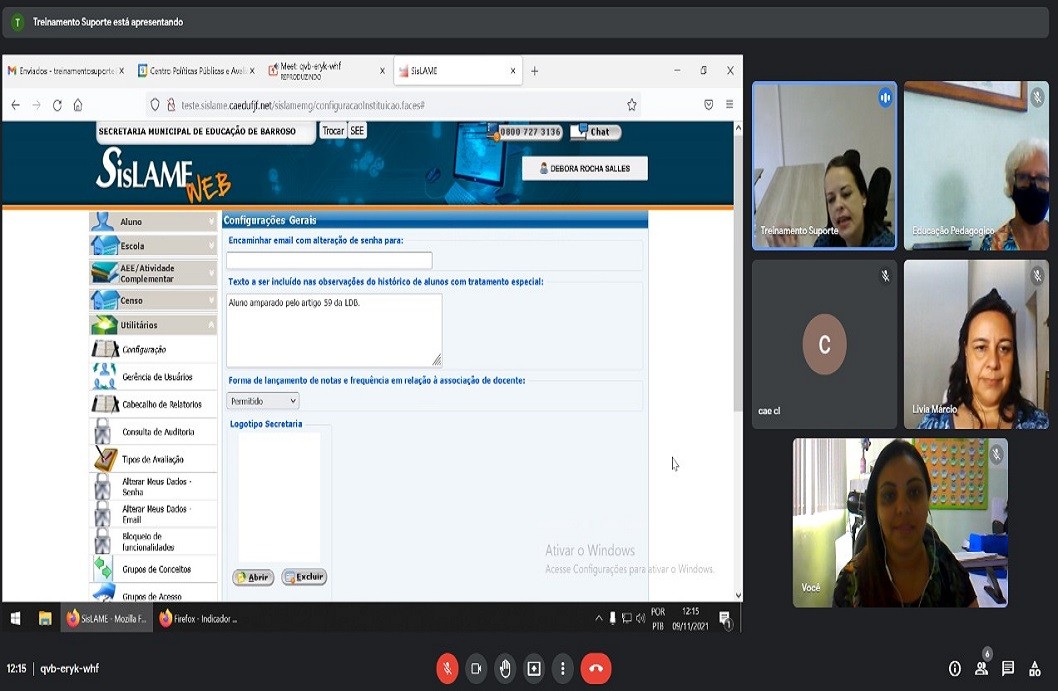The width and height of the screenshot is (1058, 691).
Task: Open Consulta de Auditoria in the sidebar
Action: pos(152,432)
